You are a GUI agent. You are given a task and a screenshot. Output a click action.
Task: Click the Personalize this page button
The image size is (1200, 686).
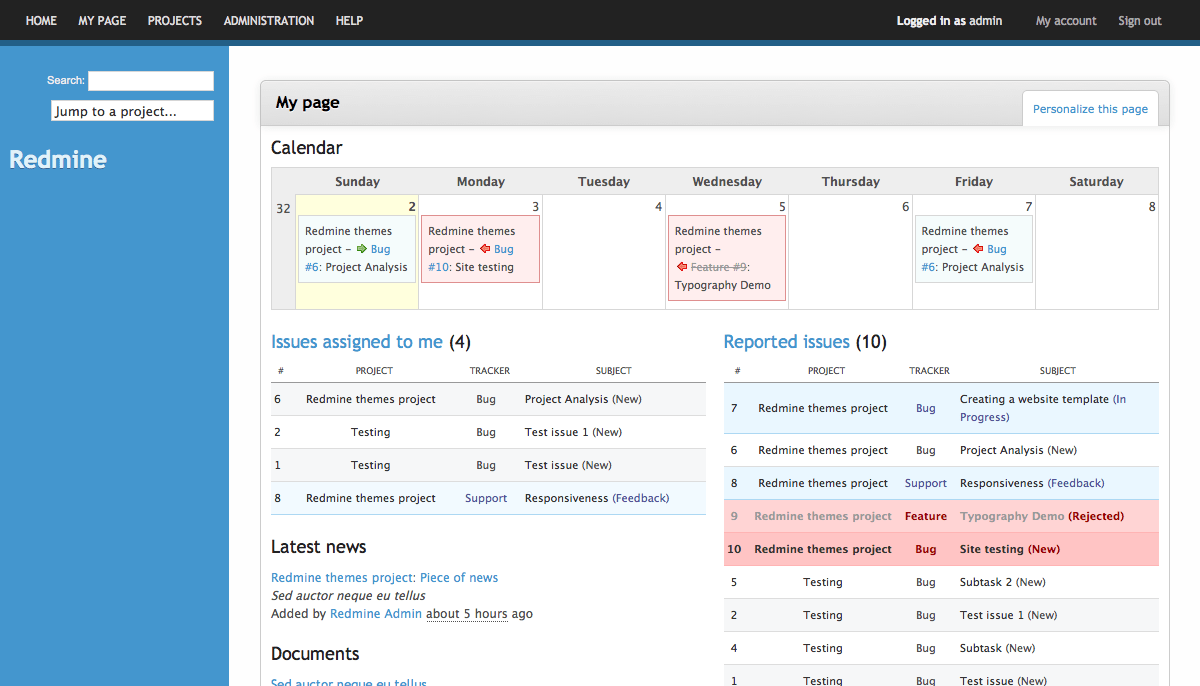point(1090,109)
